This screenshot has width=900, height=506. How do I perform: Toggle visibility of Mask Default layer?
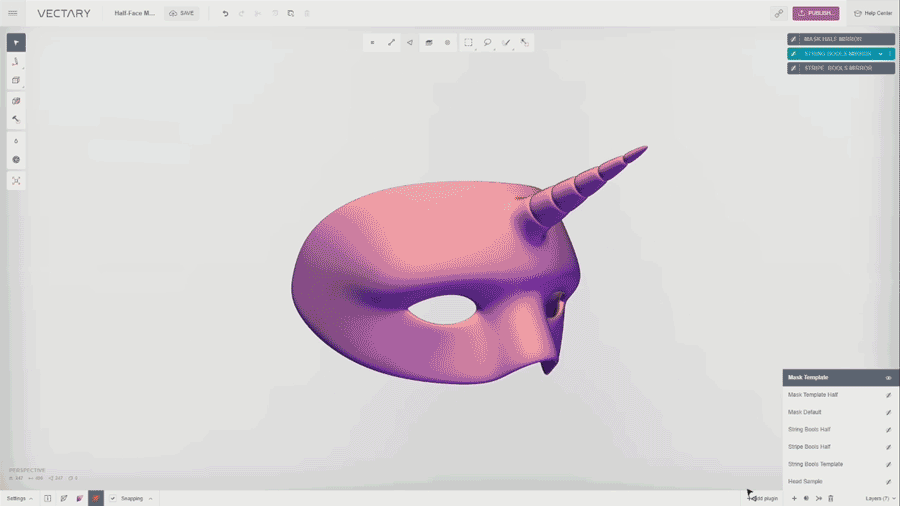(888, 412)
